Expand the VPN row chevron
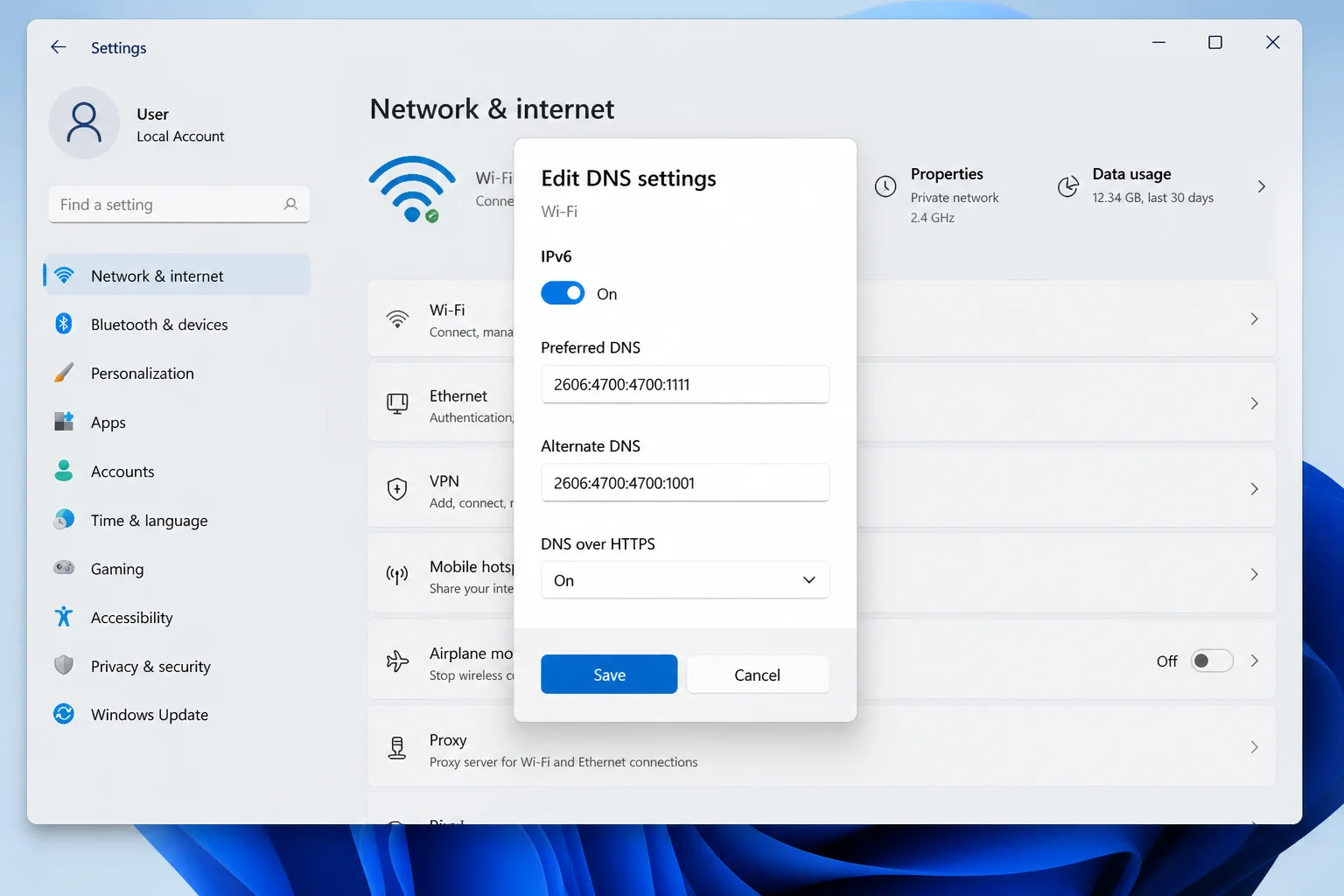Screen dimensions: 1344x896 tap(1254, 488)
